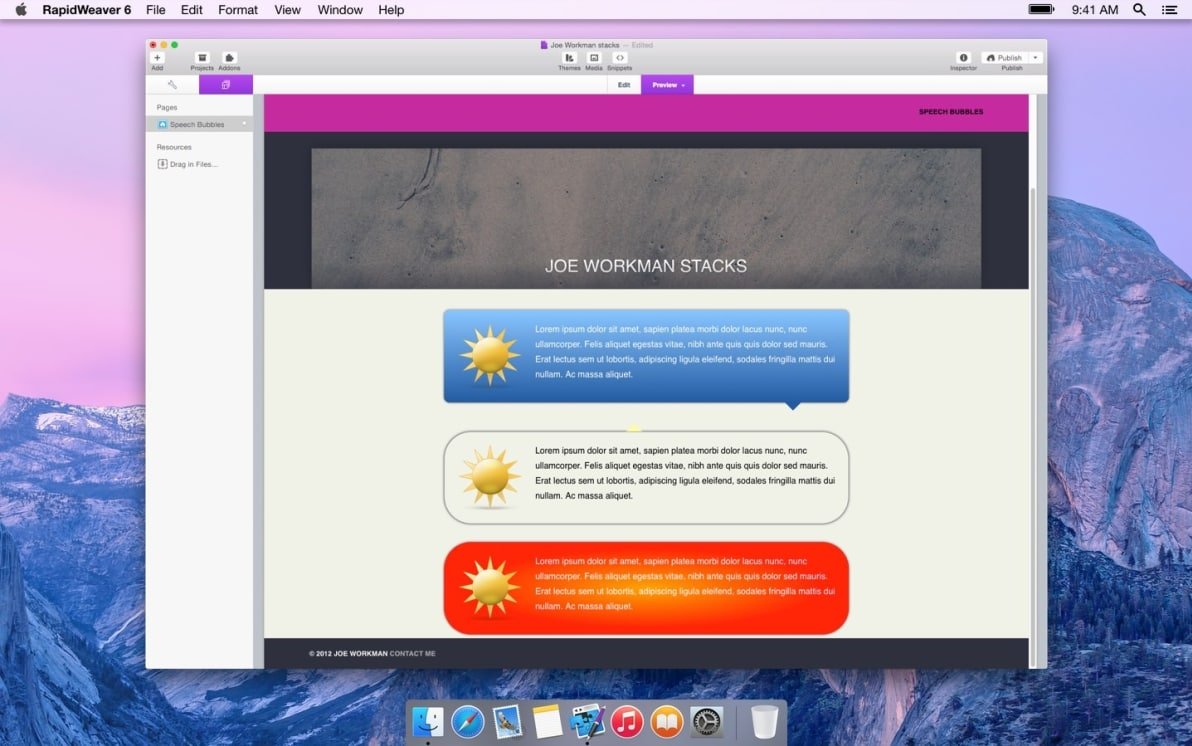
Task: Select the wrench settings sidebar tab
Action: (172, 85)
